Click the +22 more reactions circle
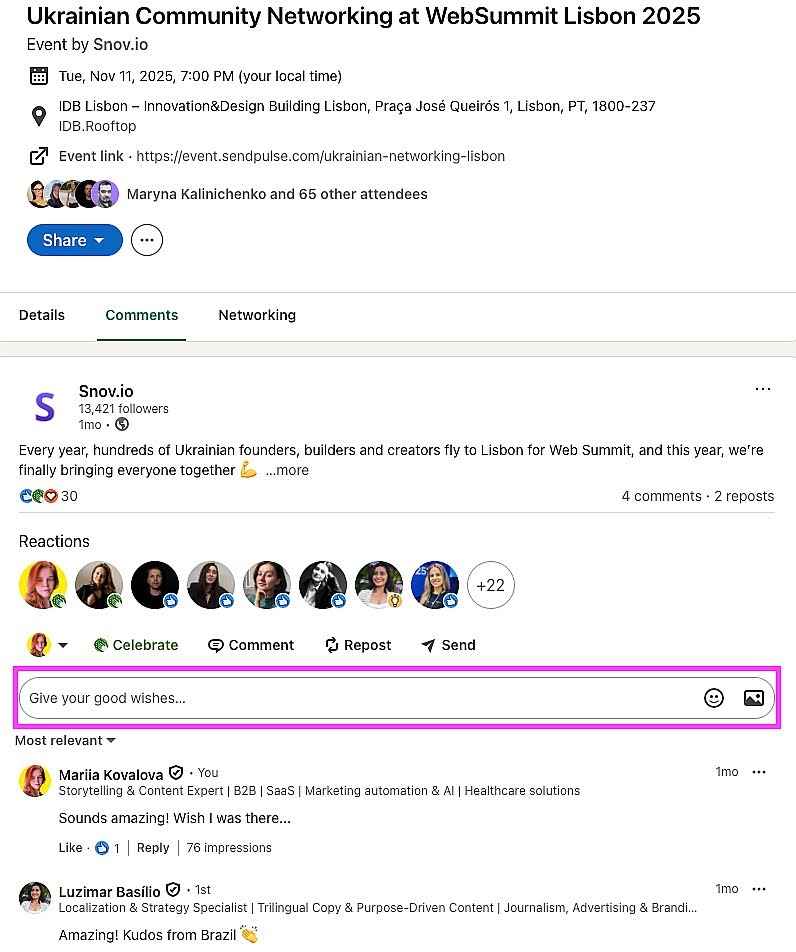The height and width of the screenshot is (952, 796). (490, 585)
